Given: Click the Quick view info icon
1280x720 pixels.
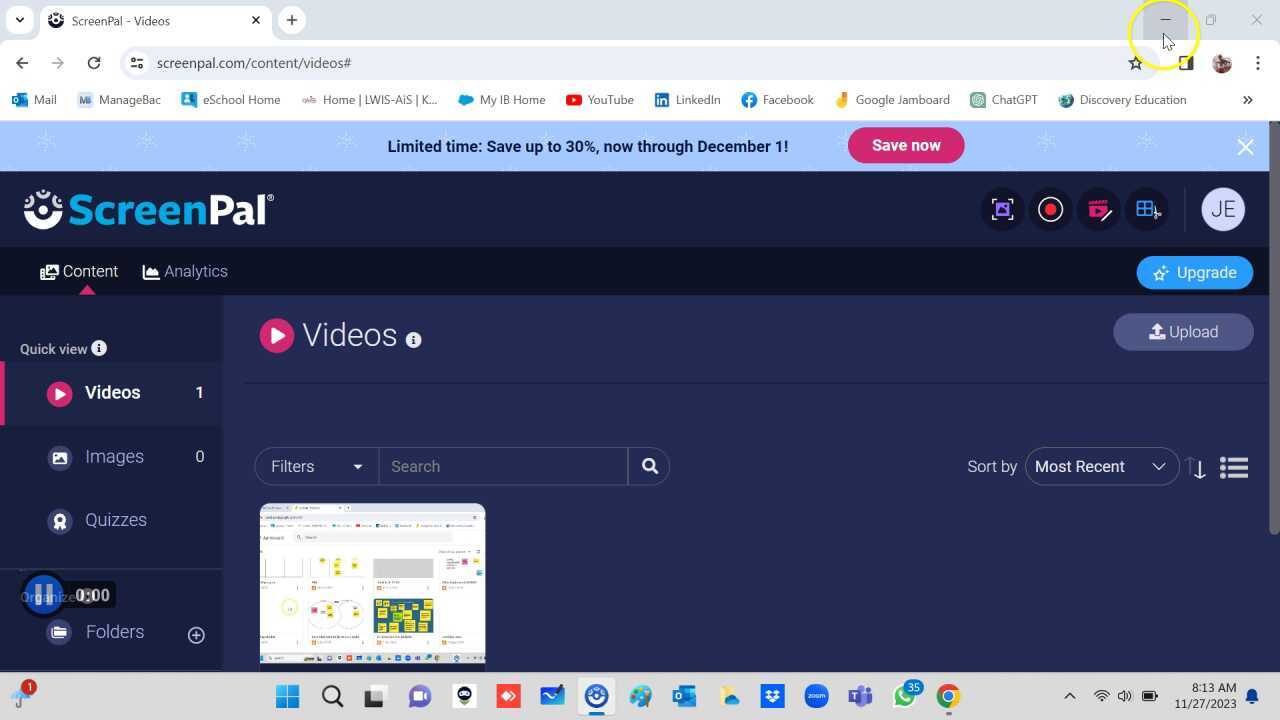Looking at the screenshot, I should (x=99, y=348).
